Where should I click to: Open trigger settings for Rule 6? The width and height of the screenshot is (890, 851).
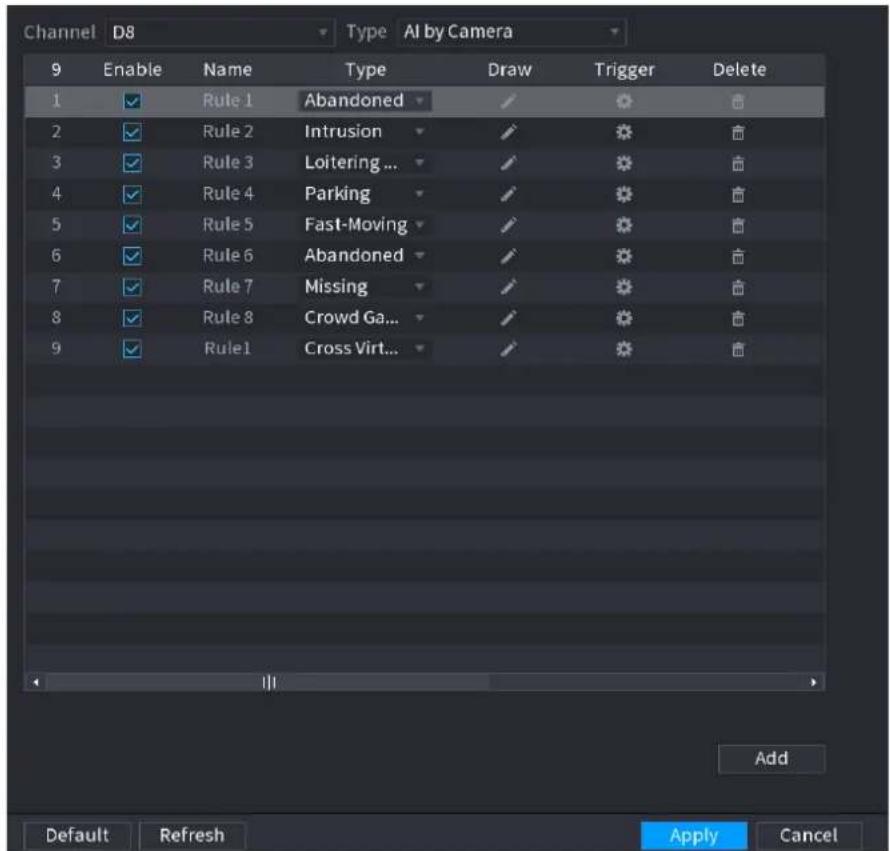point(624,257)
